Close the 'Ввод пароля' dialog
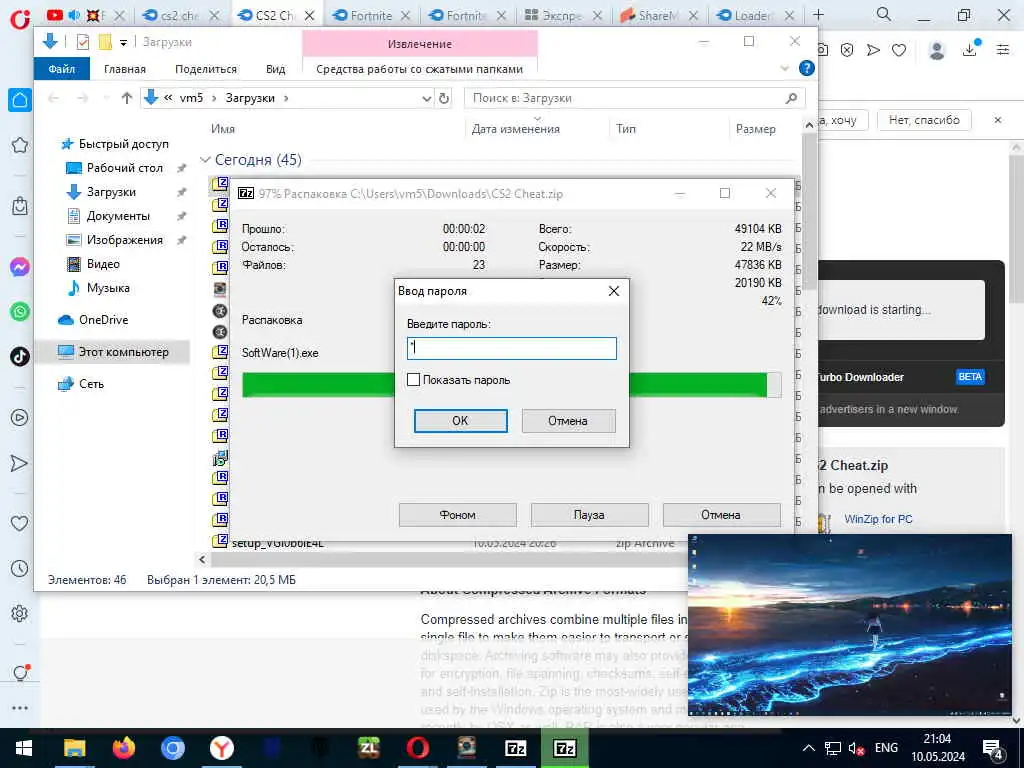Viewport: 1024px width, 768px height. (614, 291)
